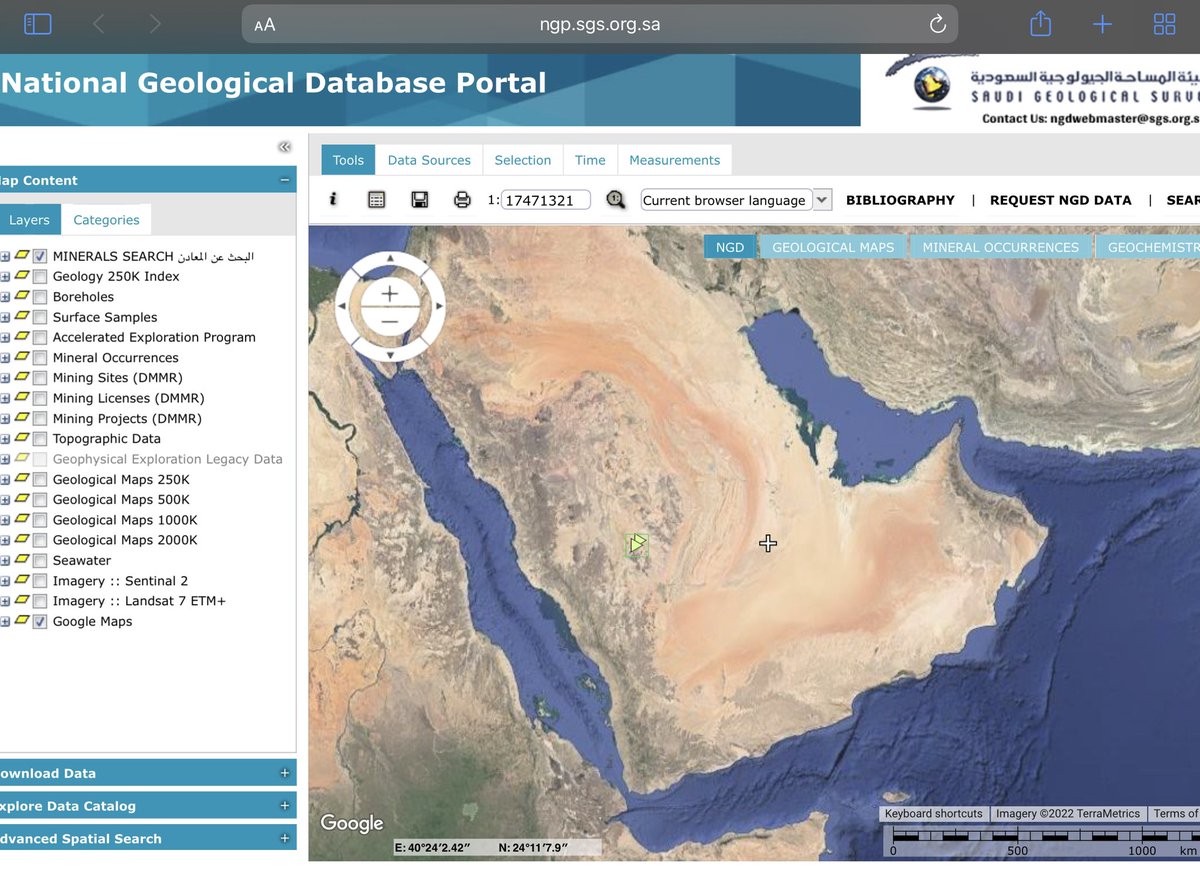Open the REQUEST NGD DATA link

[x=1061, y=200]
